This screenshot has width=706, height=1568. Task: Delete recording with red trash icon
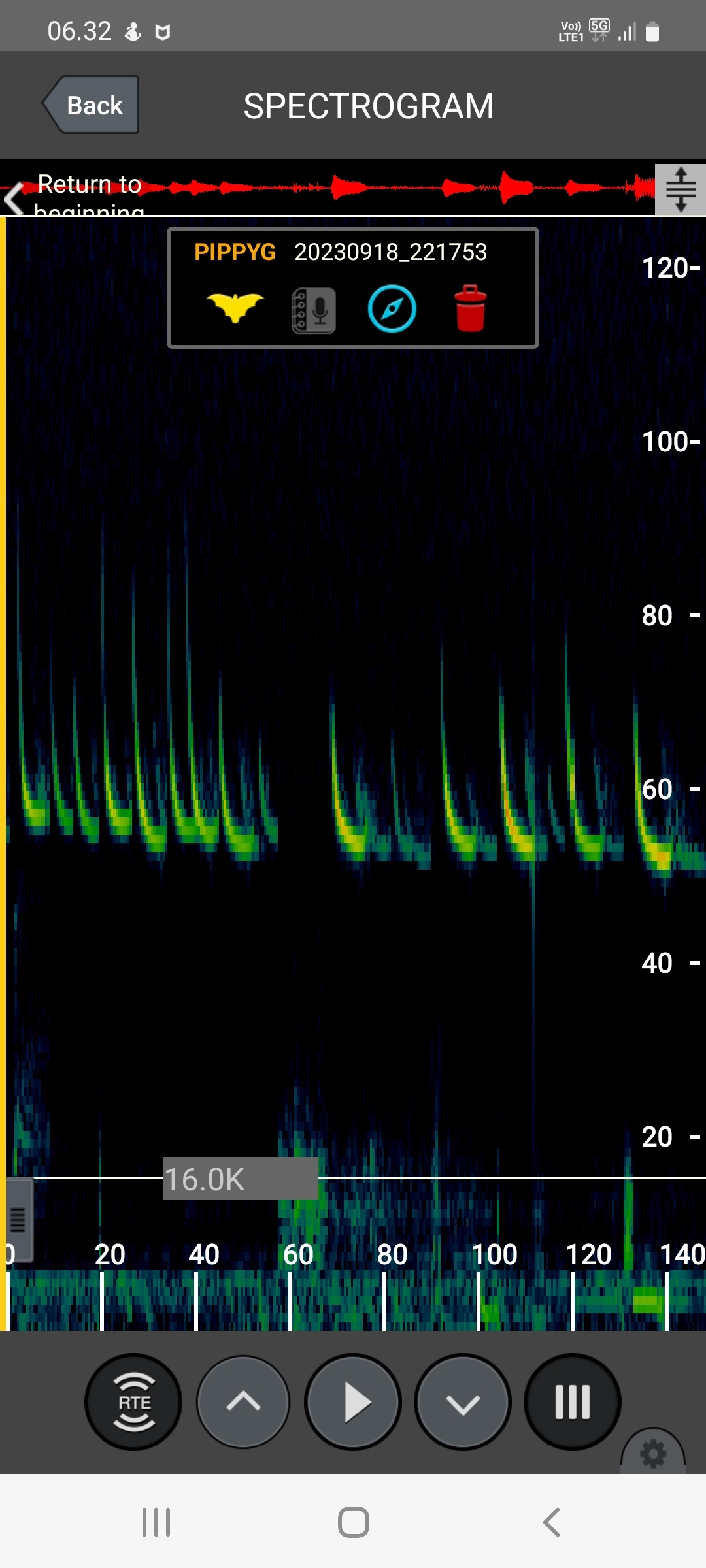tap(470, 308)
